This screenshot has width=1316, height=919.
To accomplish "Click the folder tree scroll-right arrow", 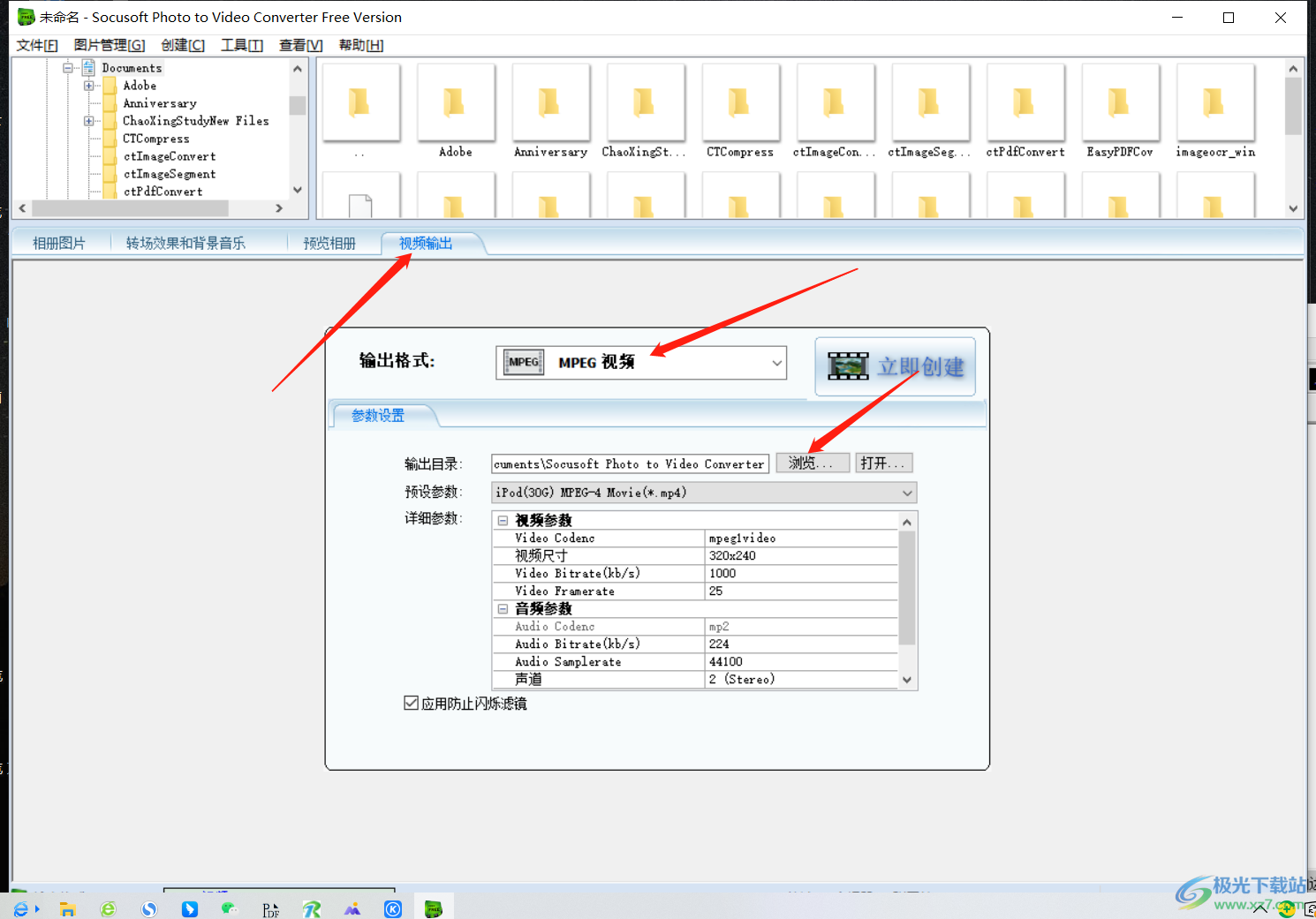I will click(x=279, y=208).
